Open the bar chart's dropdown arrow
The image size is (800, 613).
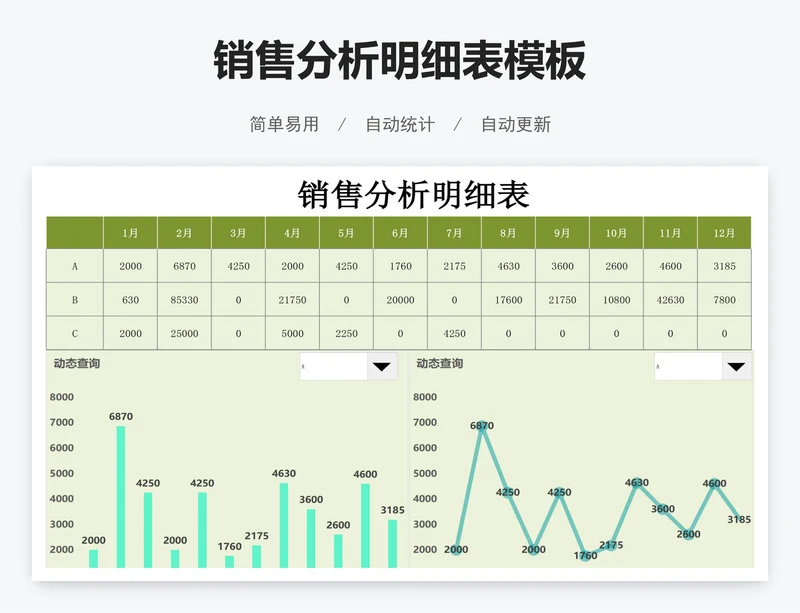382,366
